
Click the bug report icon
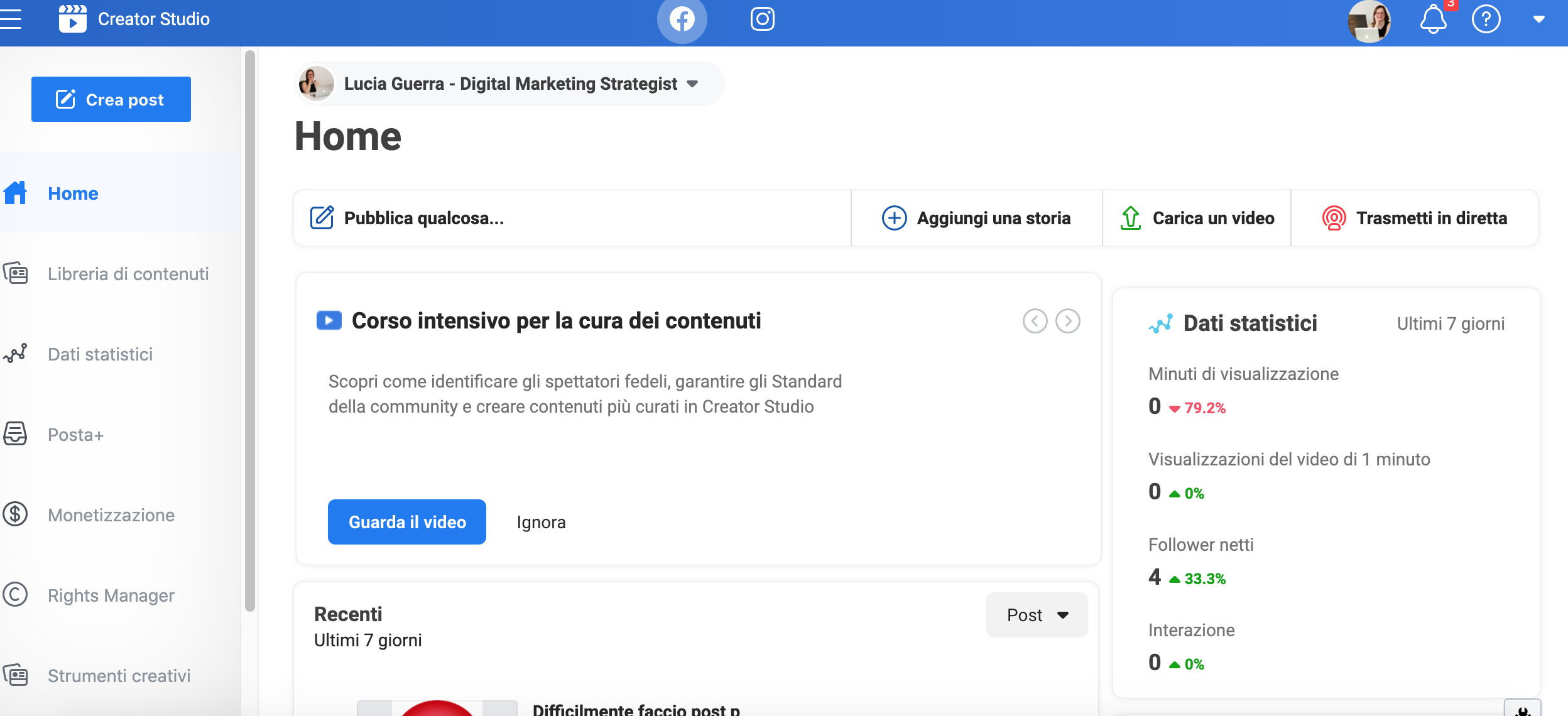point(1522,710)
